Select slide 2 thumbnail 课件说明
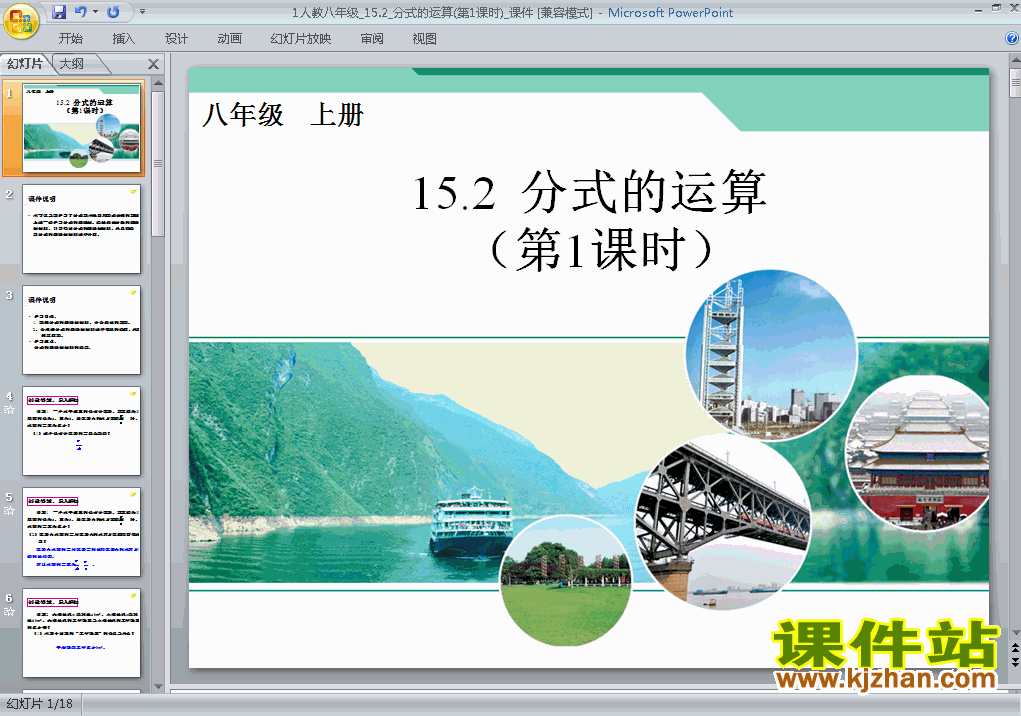This screenshot has height=716, width=1021. point(81,228)
